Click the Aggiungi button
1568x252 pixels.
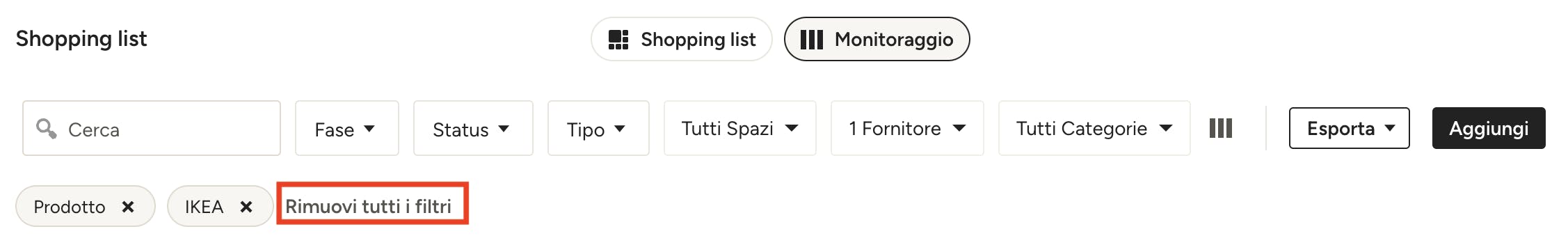pos(1489,128)
